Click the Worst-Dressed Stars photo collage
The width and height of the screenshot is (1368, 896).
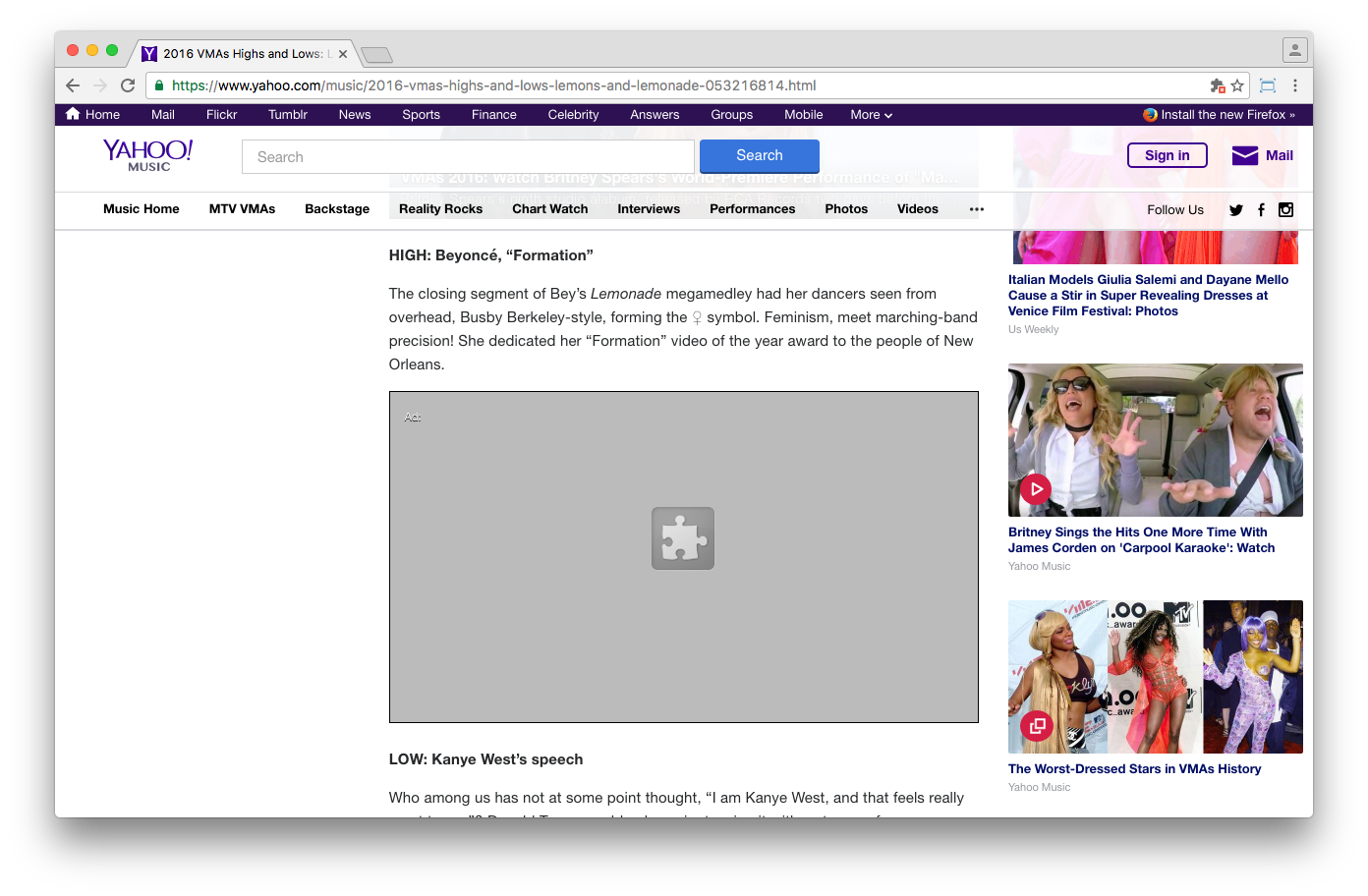pyautogui.click(x=1156, y=677)
